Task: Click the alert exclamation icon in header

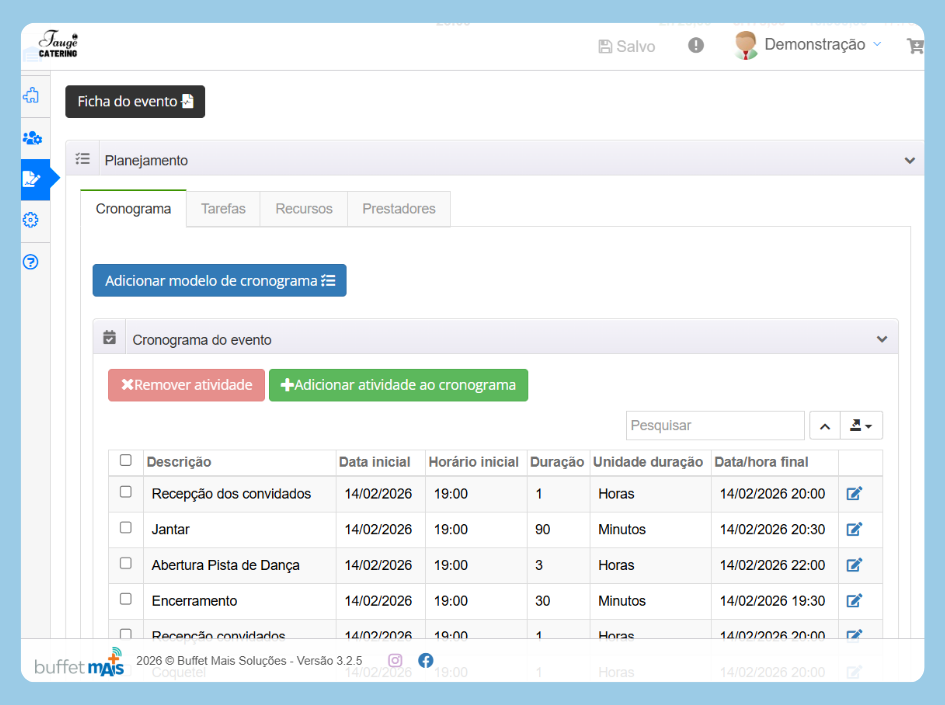Action: pos(696,45)
